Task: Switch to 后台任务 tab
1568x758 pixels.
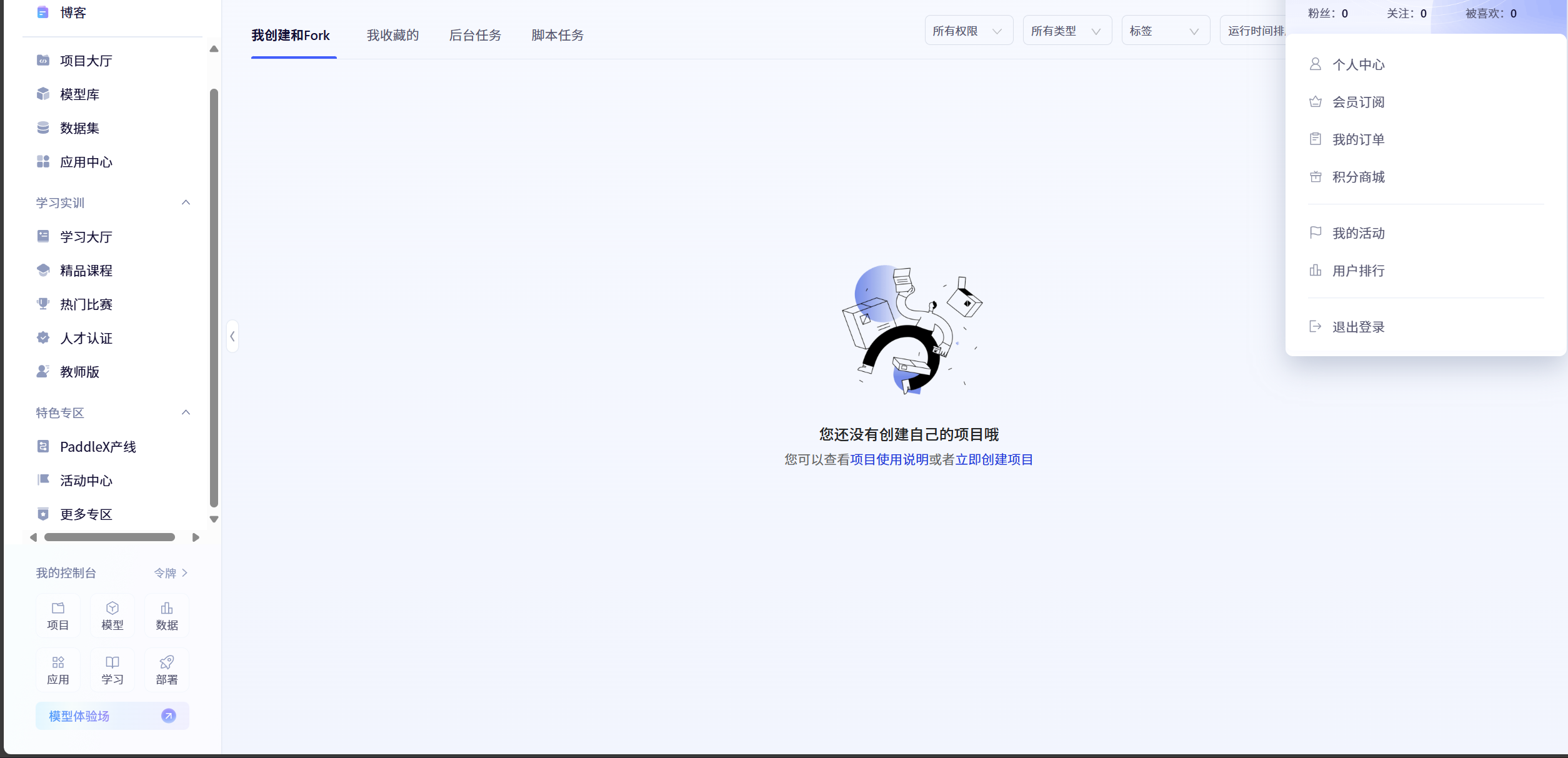Action: (x=475, y=36)
